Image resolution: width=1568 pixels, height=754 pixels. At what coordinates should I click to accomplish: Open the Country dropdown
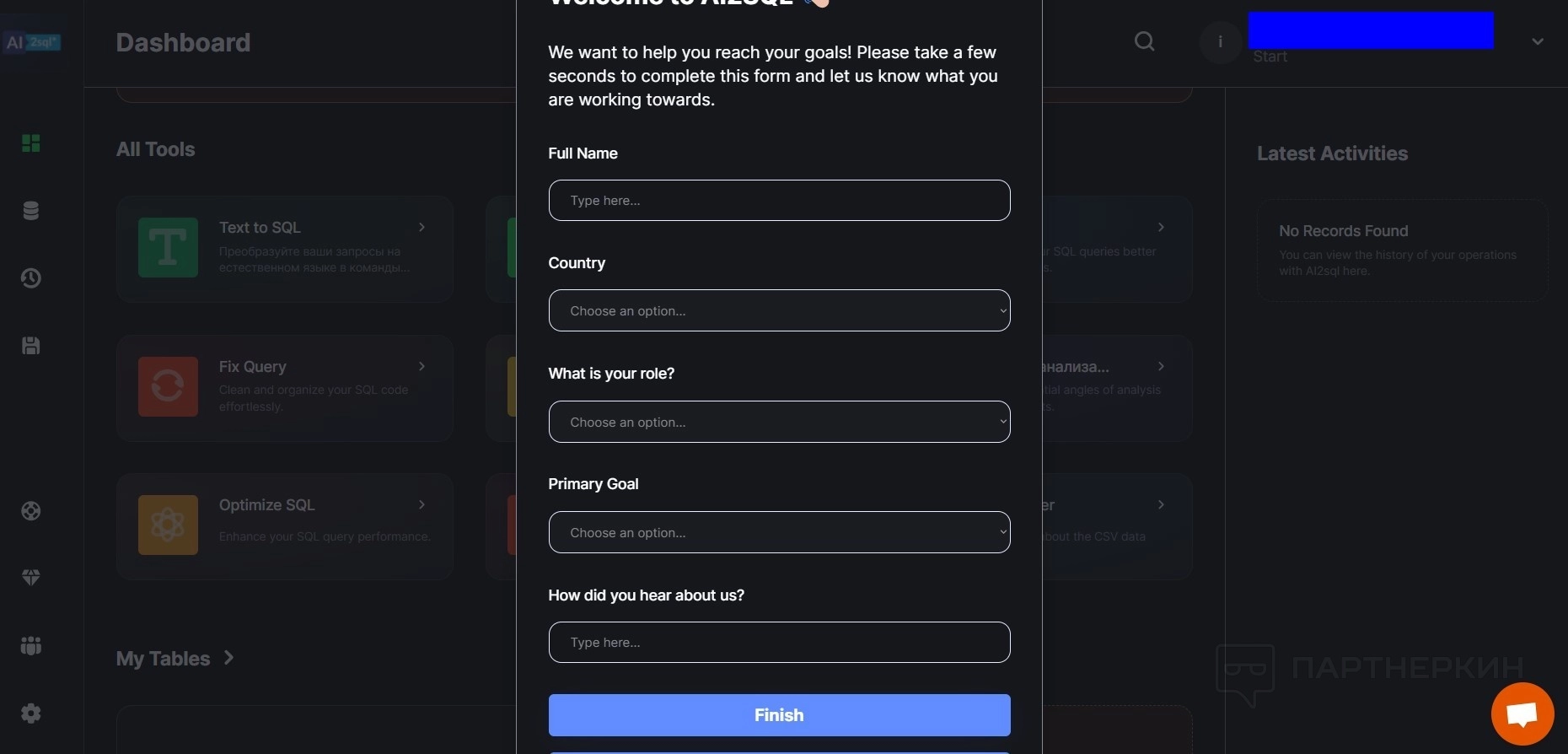pos(779,310)
